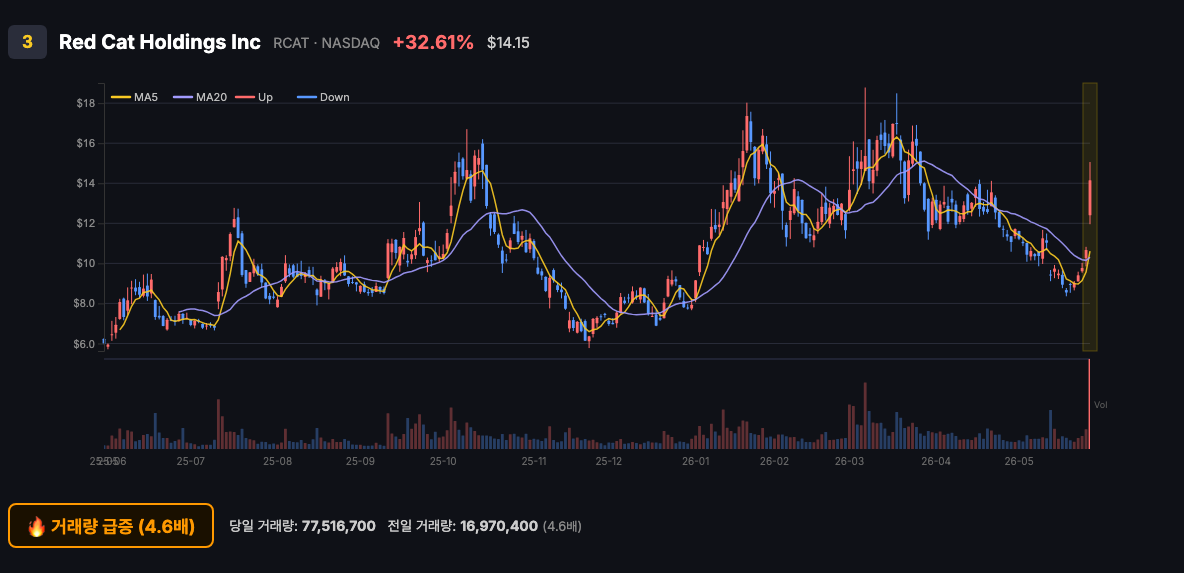Click the 25-12 date axis label
This screenshot has height=573, width=1184.
609,461
